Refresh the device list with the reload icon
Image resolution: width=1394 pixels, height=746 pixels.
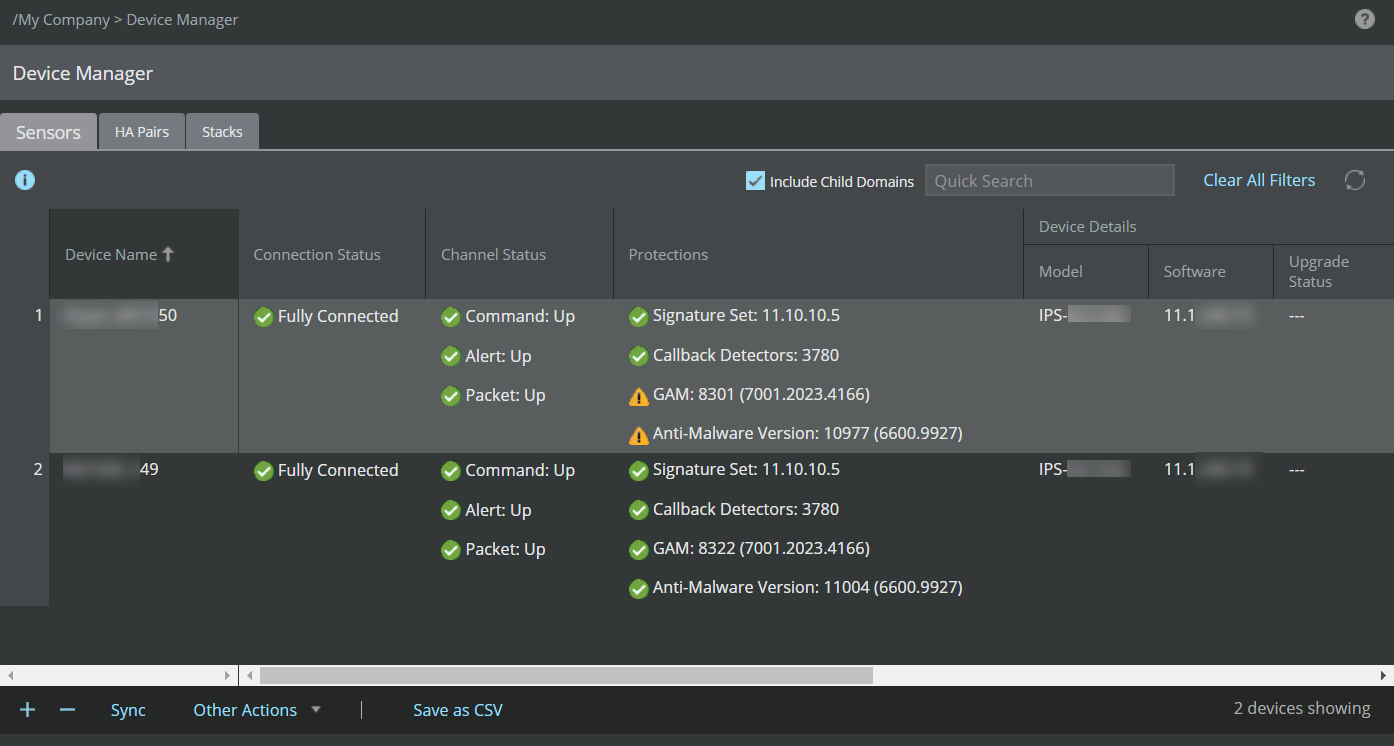click(x=1355, y=180)
